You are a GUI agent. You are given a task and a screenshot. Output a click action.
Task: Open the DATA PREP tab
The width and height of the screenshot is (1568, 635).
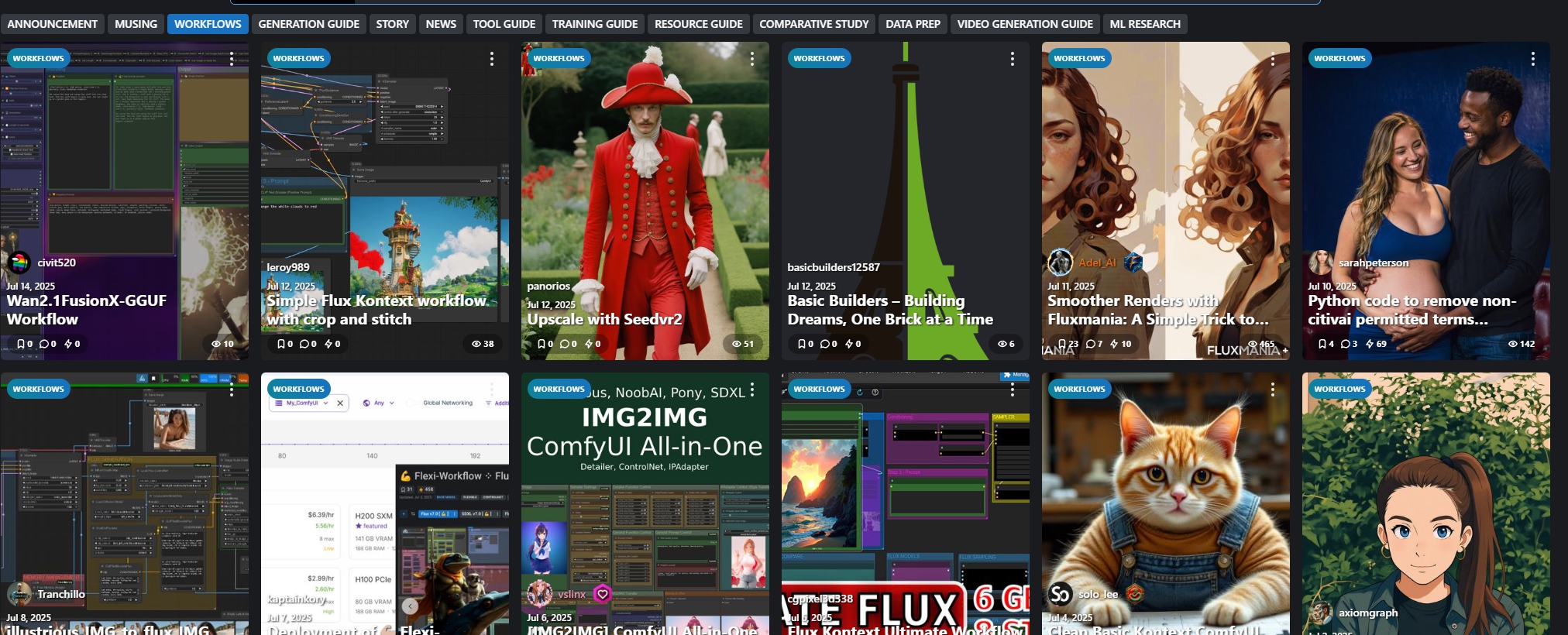[913, 24]
